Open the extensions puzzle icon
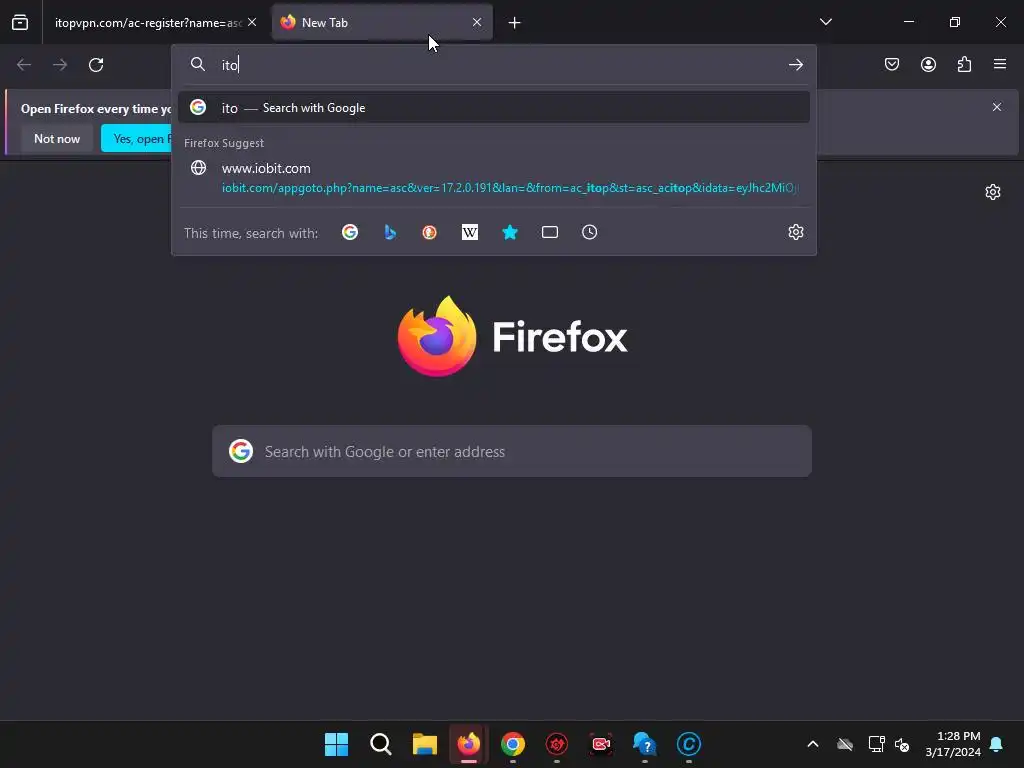Screen dimensions: 1024x768 [964, 64]
